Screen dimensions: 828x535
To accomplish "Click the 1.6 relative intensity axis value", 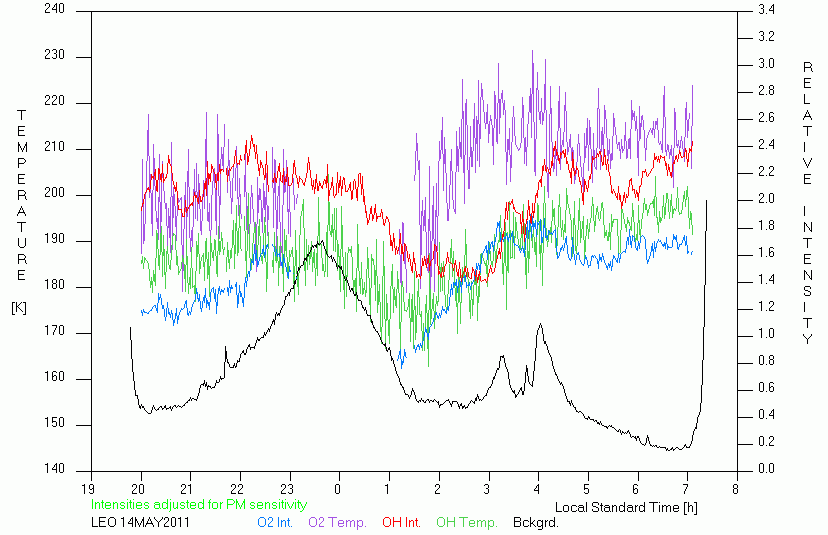I will (x=766, y=252).
